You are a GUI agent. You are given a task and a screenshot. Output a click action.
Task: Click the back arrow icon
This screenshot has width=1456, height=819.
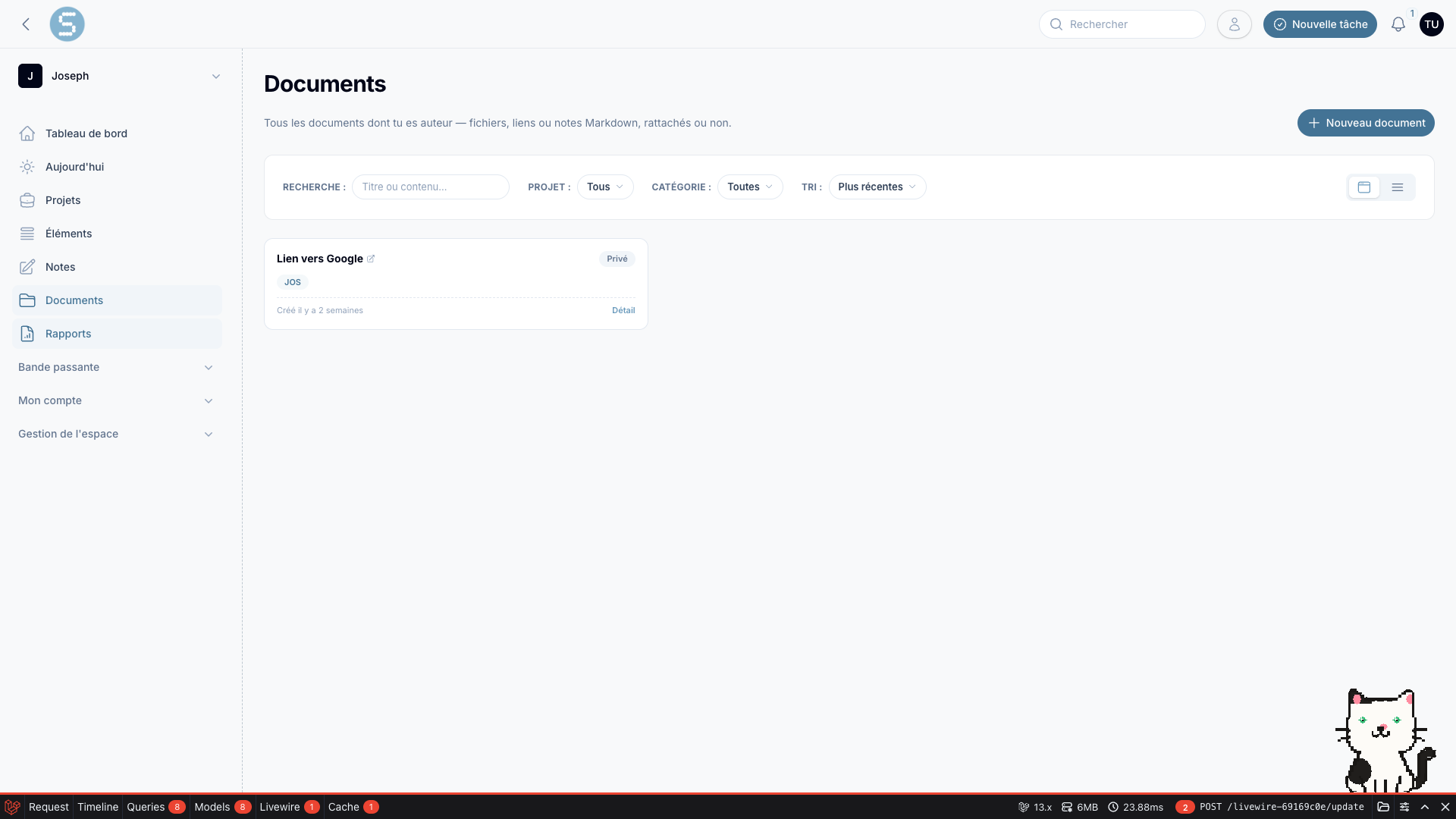[x=26, y=24]
